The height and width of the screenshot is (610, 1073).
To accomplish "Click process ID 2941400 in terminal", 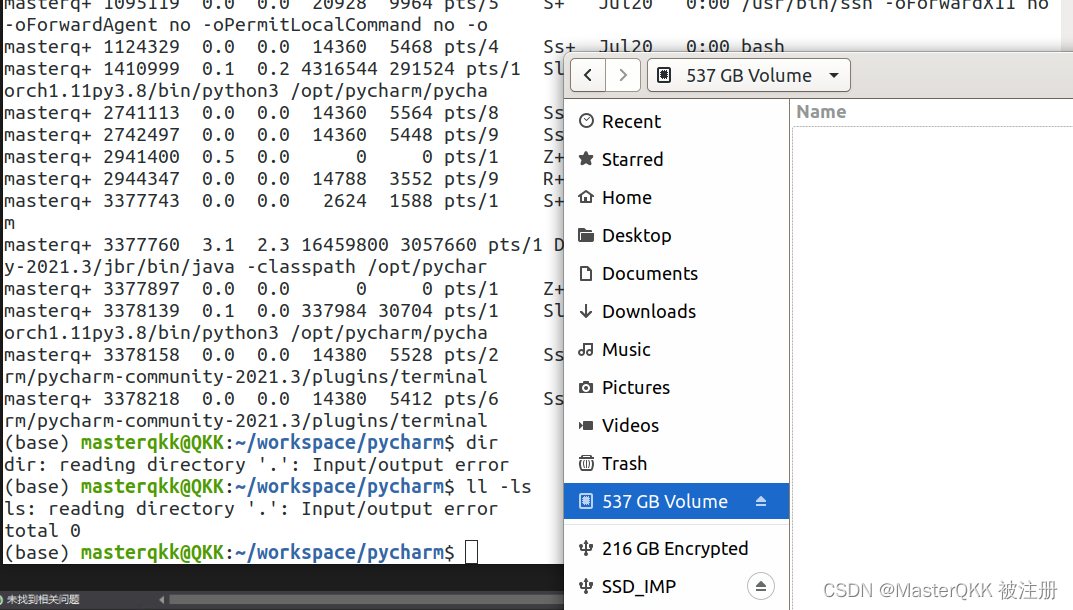I will click(141, 157).
